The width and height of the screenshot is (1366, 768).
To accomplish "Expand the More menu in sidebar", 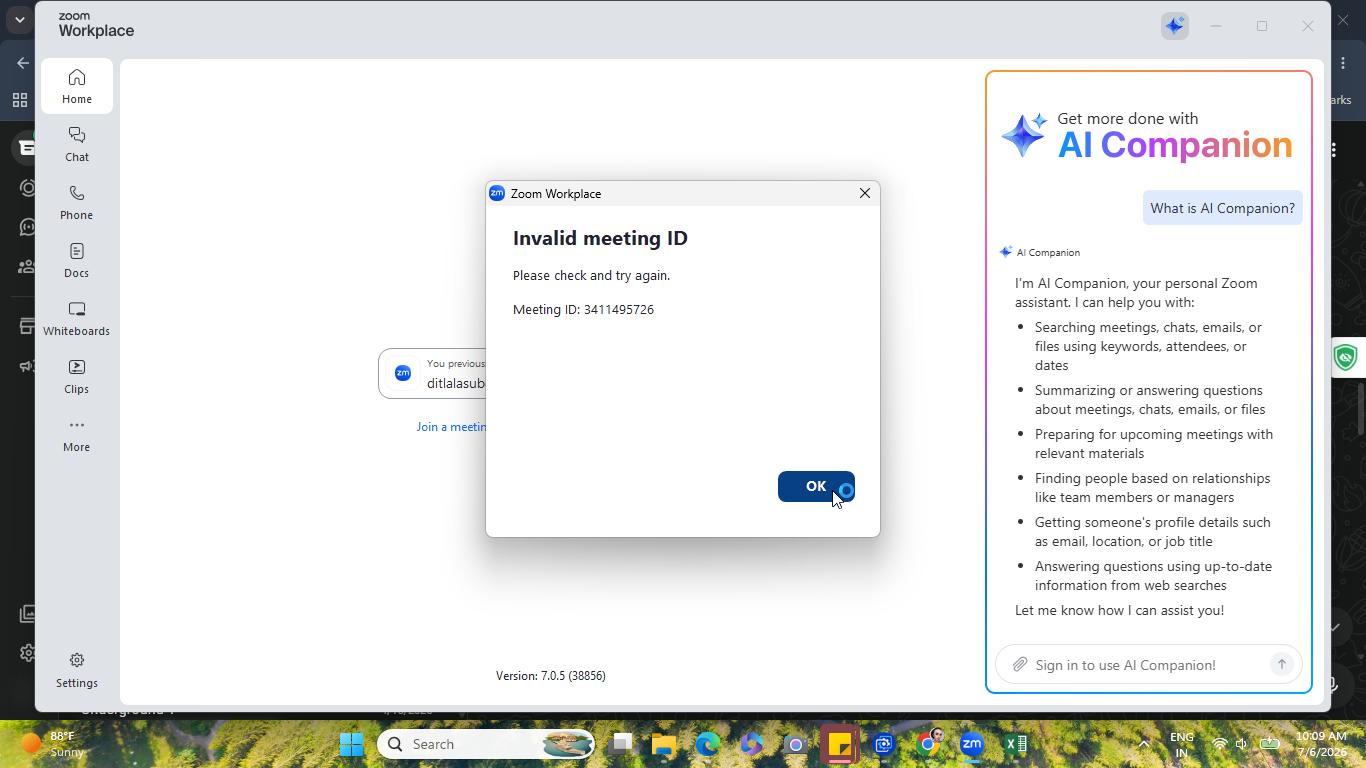I will [x=77, y=435].
